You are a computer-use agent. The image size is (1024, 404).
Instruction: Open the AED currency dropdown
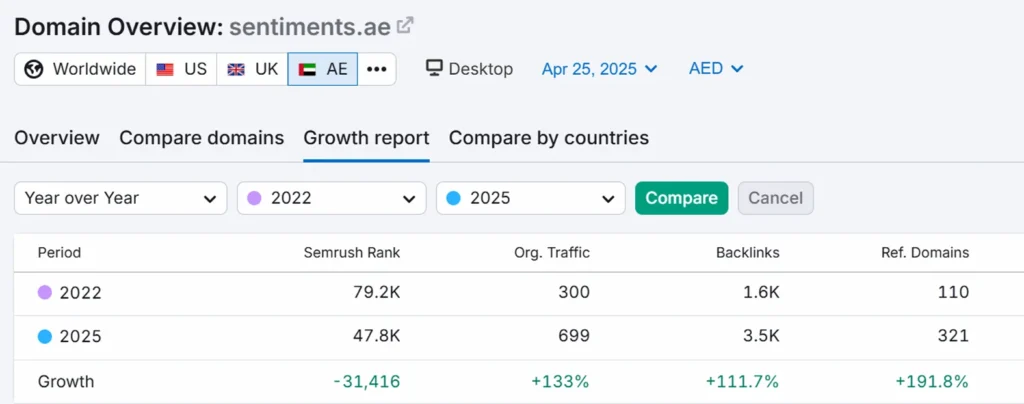716,69
